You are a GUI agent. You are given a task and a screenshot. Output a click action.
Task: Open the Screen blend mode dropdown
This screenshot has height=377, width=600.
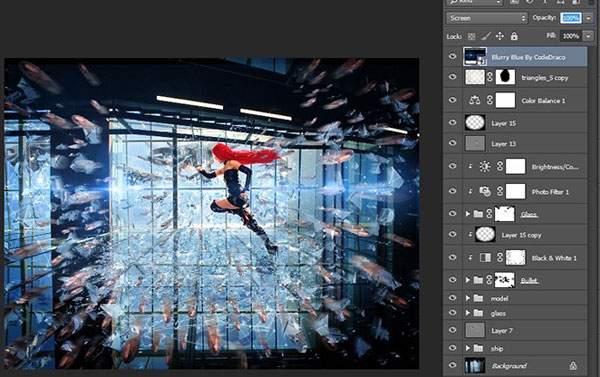(x=487, y=18)
